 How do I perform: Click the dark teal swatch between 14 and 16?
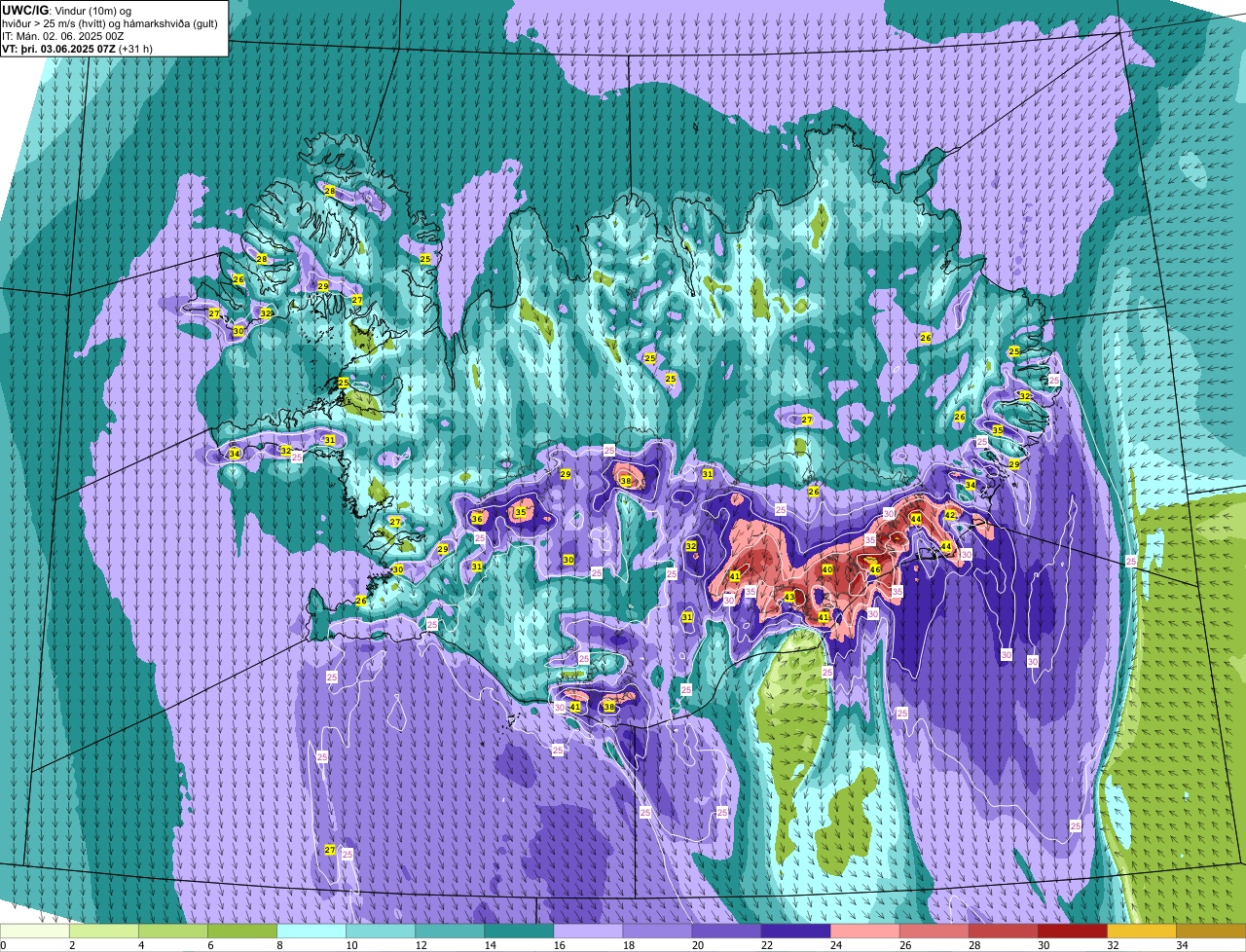click(519, 932)
